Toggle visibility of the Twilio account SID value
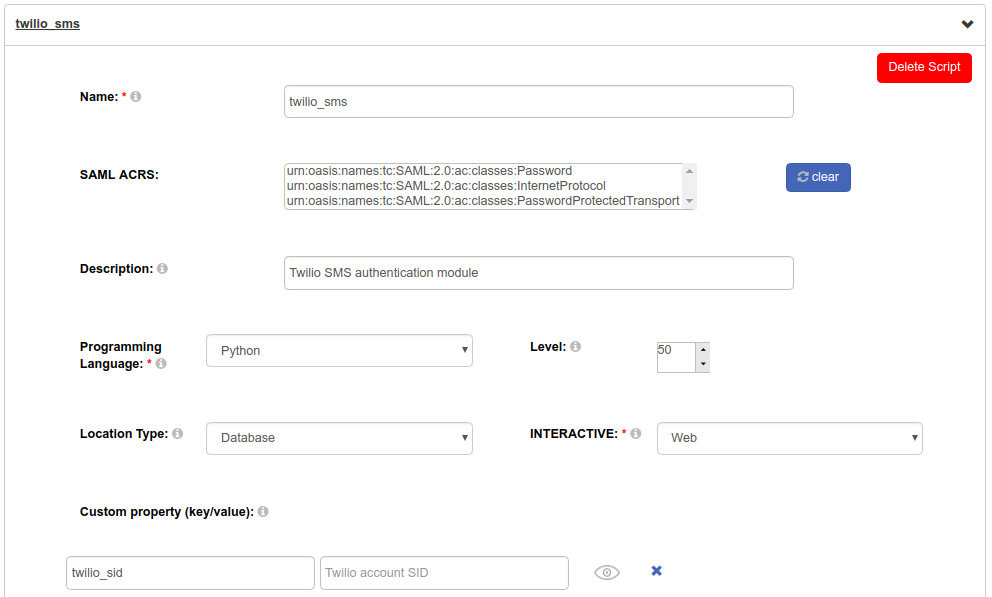992x597 pixels. pos(606,571)
